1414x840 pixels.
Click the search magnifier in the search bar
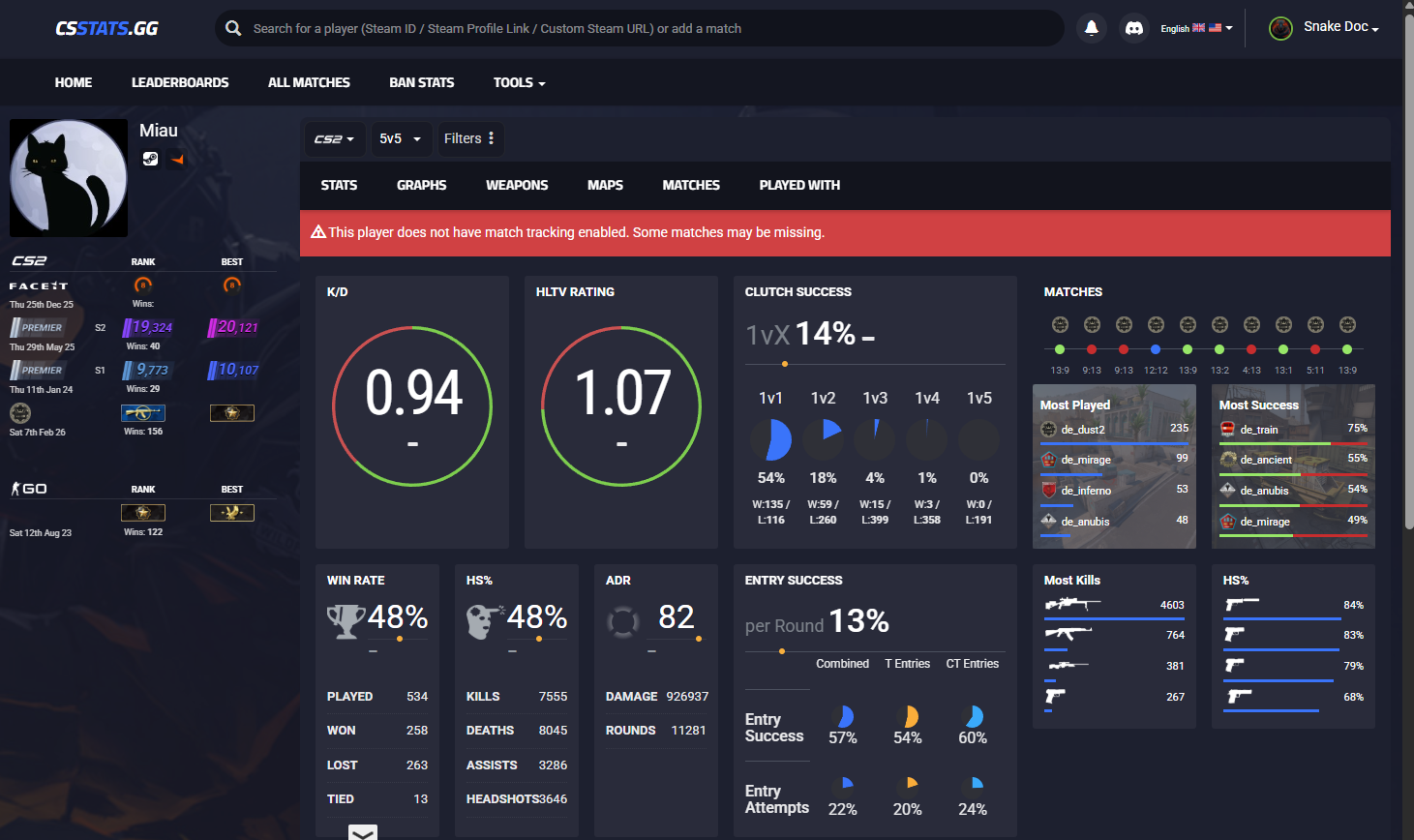[x=232, y=28]
